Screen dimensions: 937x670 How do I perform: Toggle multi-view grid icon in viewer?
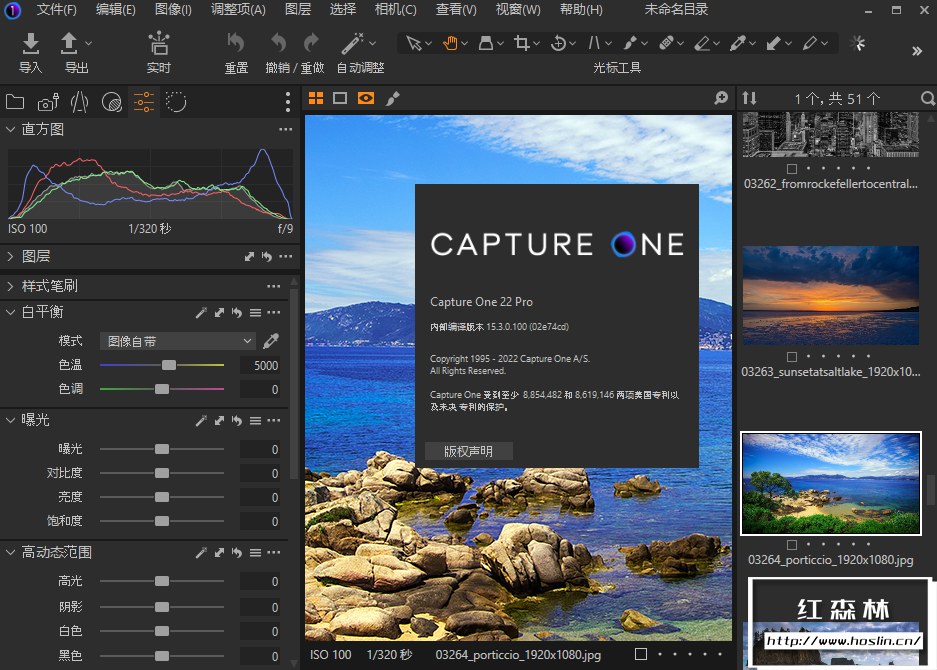[x=316, y=98]
